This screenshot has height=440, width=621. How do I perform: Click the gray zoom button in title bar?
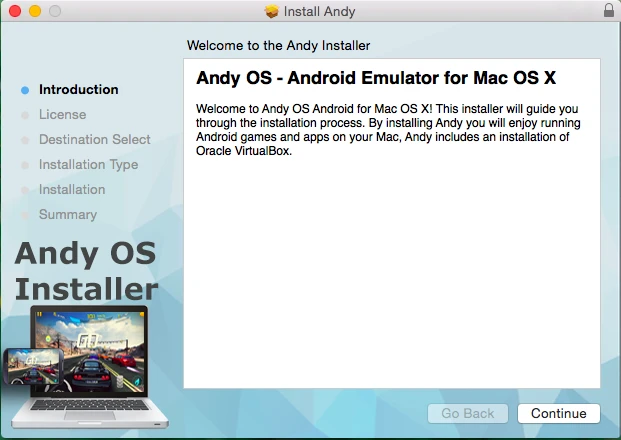click(54, 11)
